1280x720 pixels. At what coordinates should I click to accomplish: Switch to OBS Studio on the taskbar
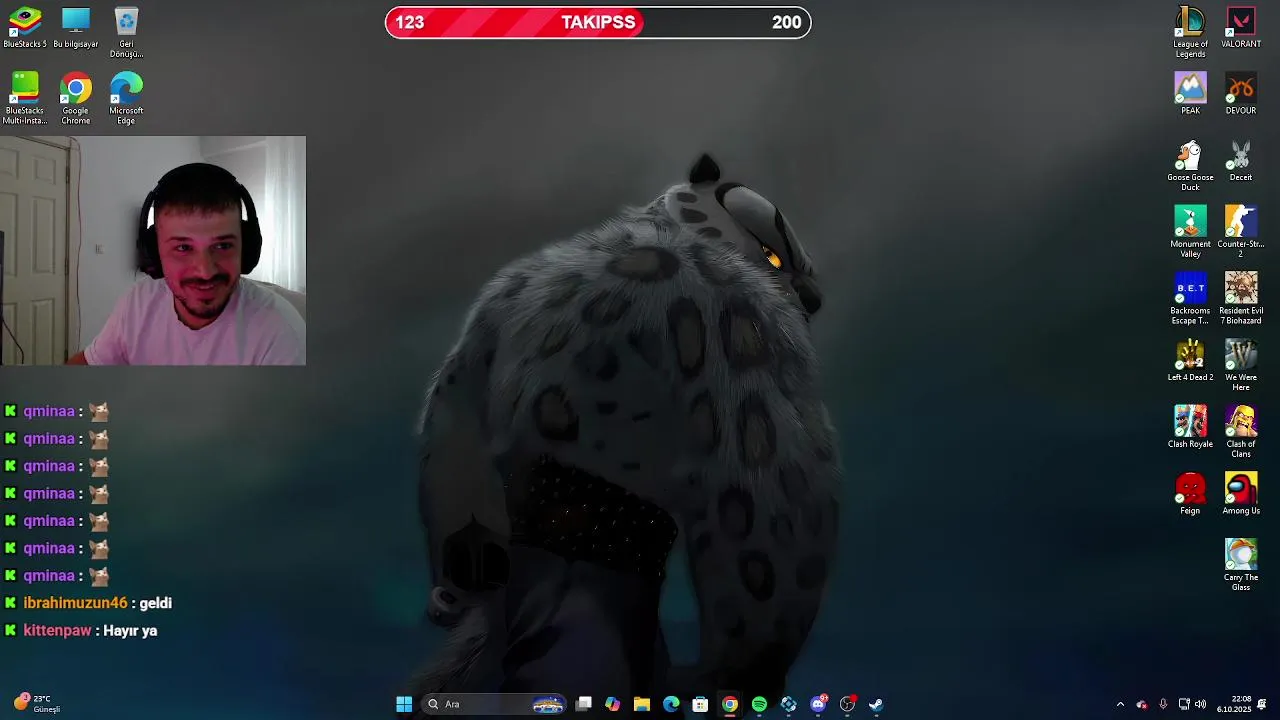[847, 704]
